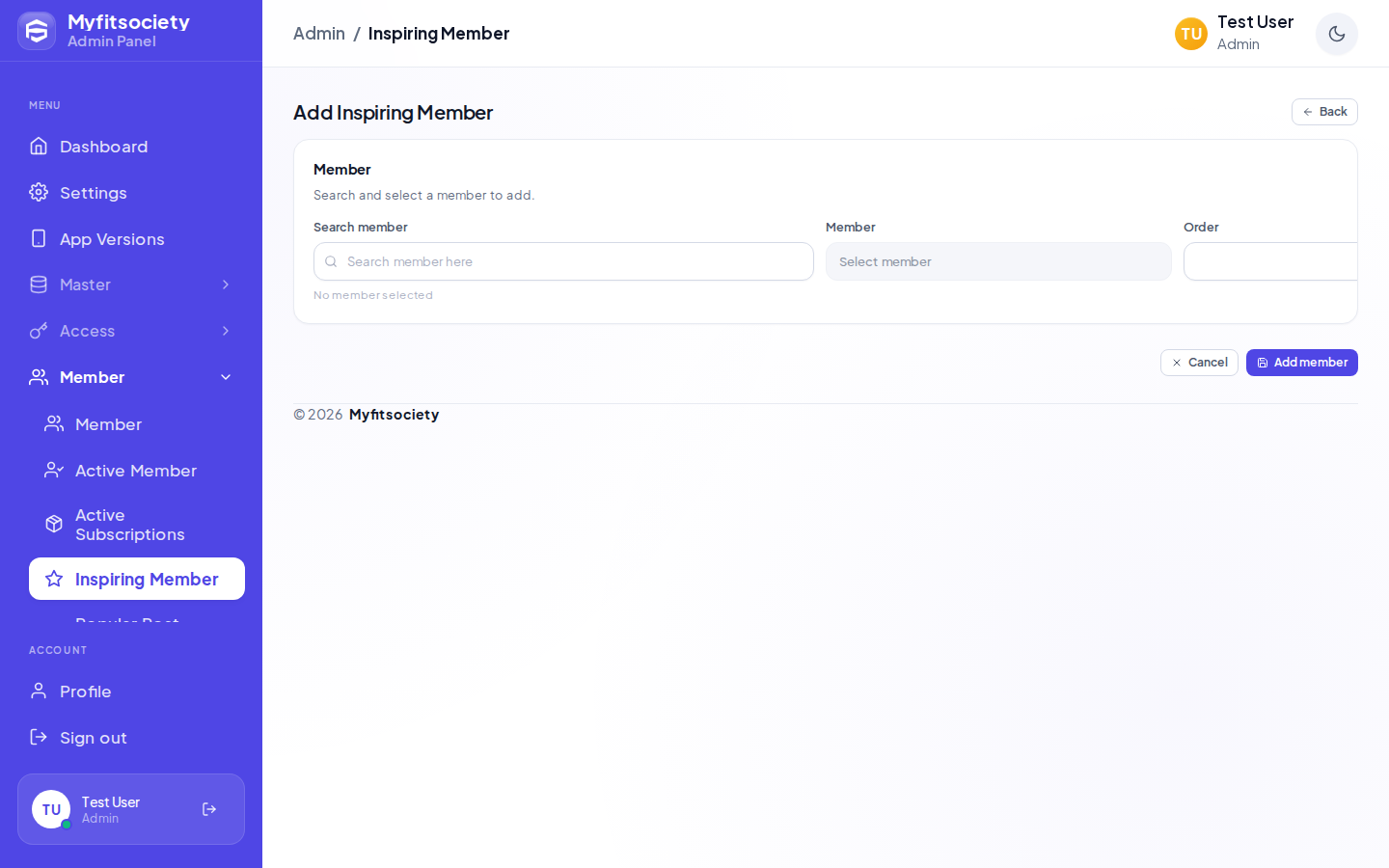Click the Myfitsociety logo icon
The width and height of the screenshot is (1389, 868).
click(x=37, y=31)
